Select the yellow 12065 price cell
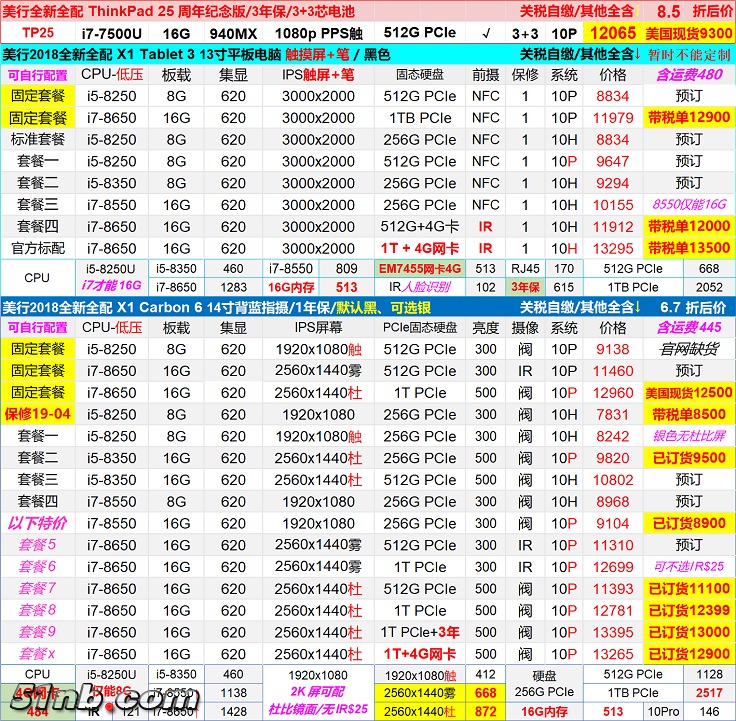Viewport: 736px width, 721px height. [x=612, y=33]
